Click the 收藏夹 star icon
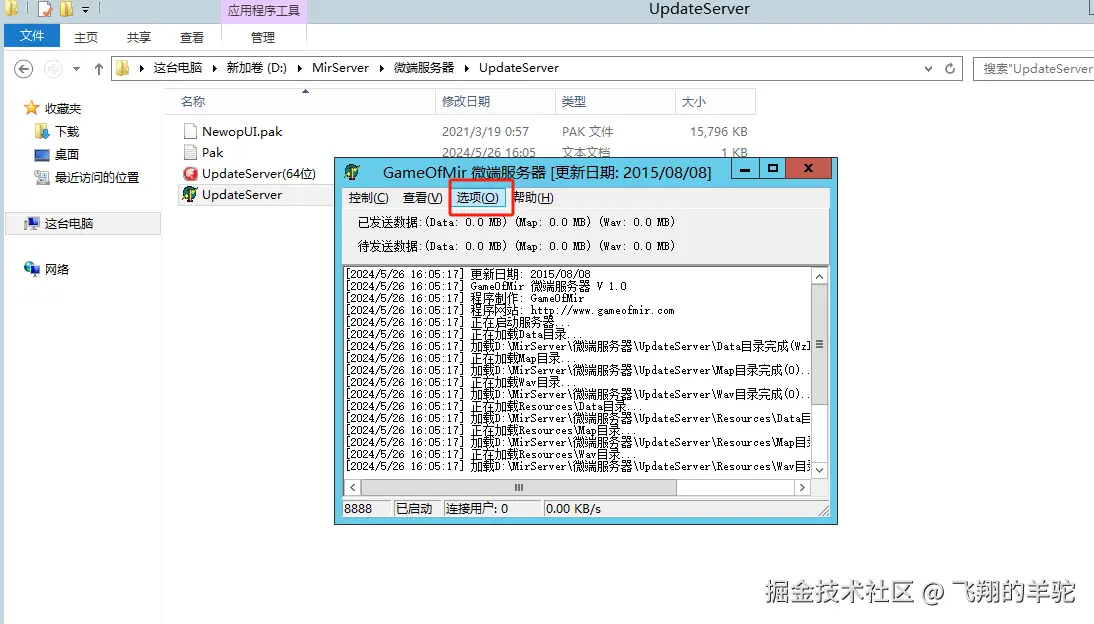Image resolution: width=1094 pixels, height=624 pixels. 31,107
